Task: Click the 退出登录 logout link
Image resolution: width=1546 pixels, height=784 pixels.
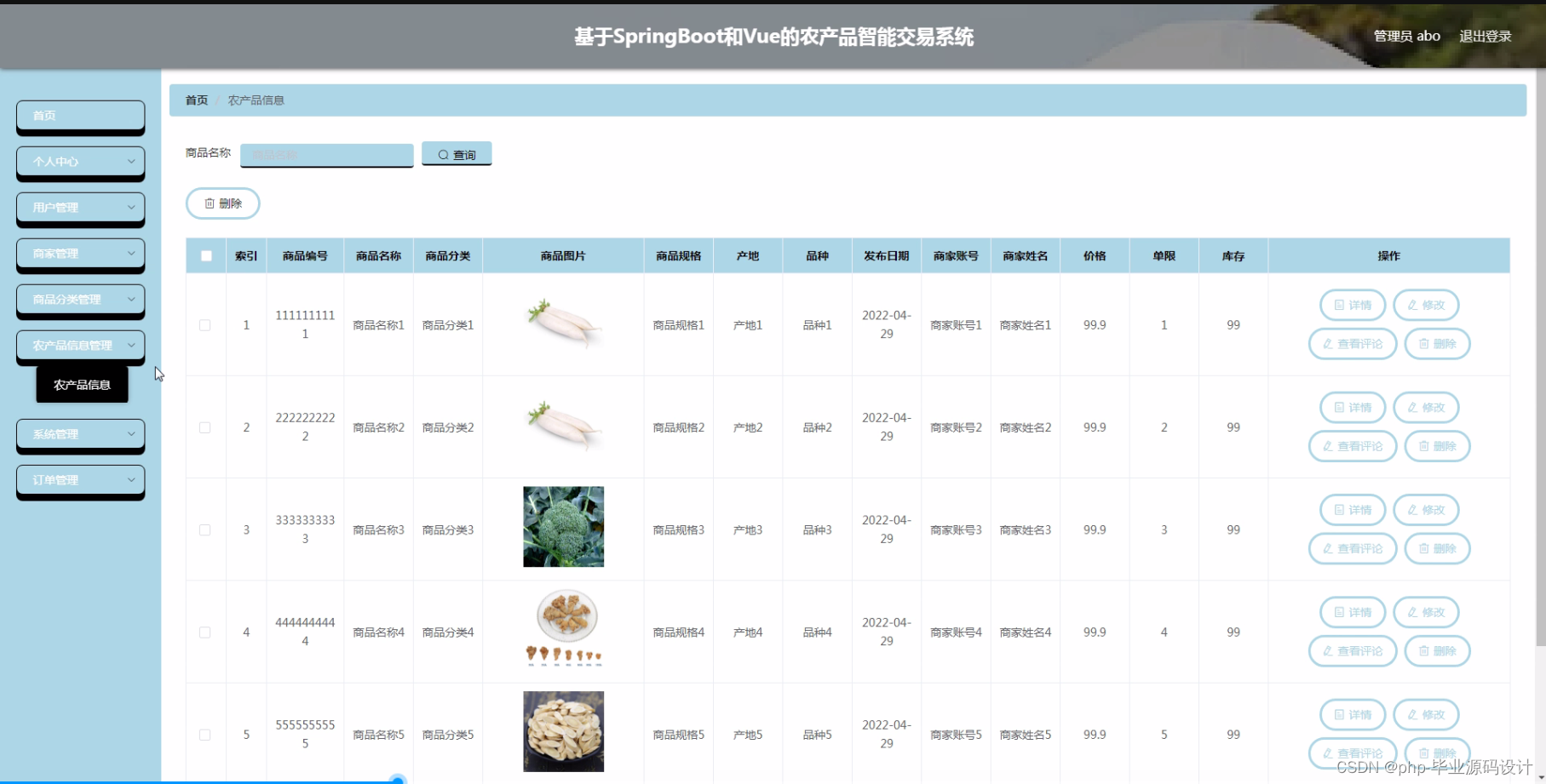Action: click(x=1485, y=35)
